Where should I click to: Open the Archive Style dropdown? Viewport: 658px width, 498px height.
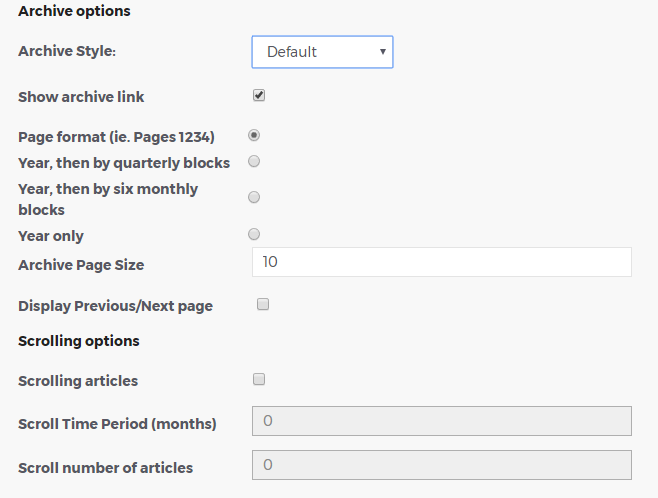[322, 52]
